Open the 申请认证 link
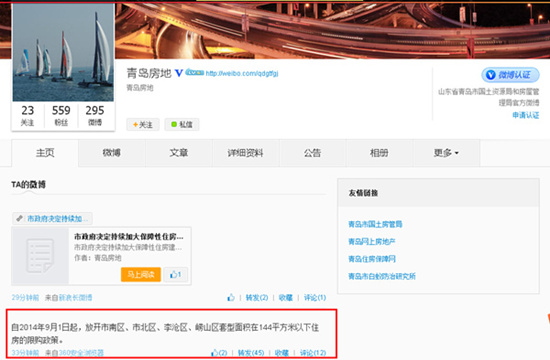 [x=525, y=115]
